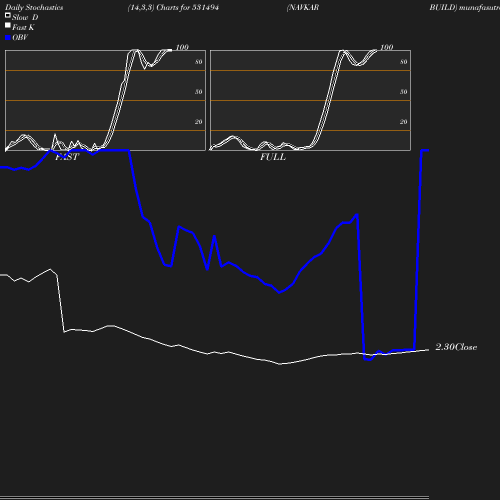Click the 80 axis label in FAST chart
This screenshot has height=500, width=500.
pyautogui.click(x=199, y=62)
